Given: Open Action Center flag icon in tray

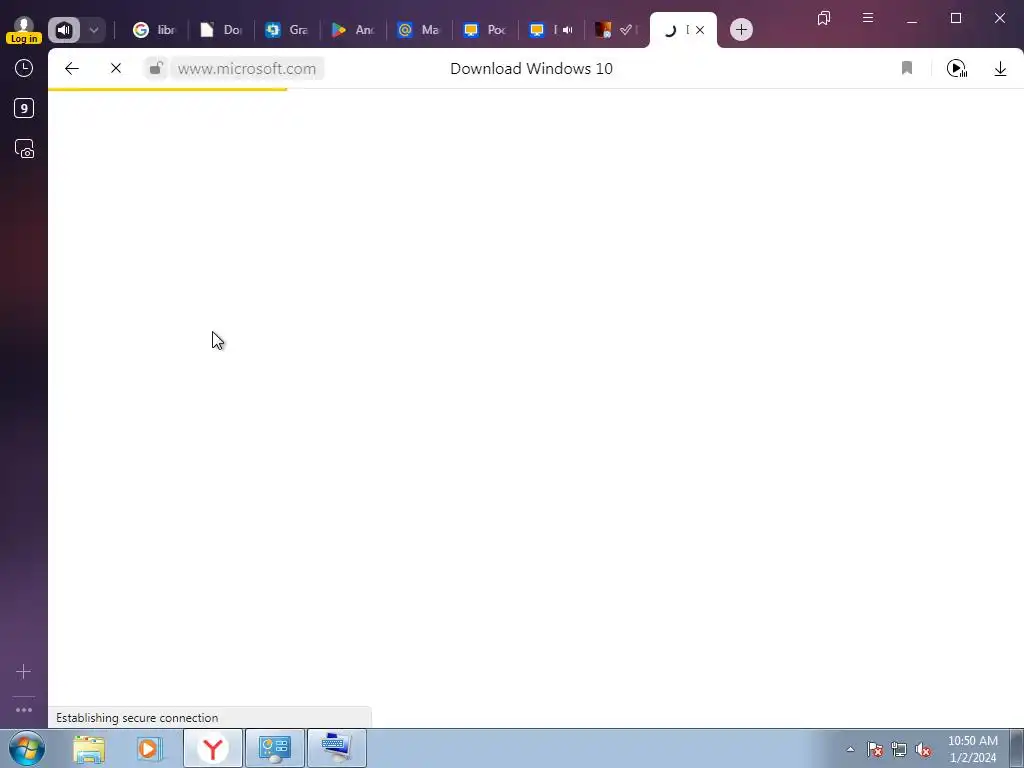Looking at the screenshot, I should (x=875, y=749).
